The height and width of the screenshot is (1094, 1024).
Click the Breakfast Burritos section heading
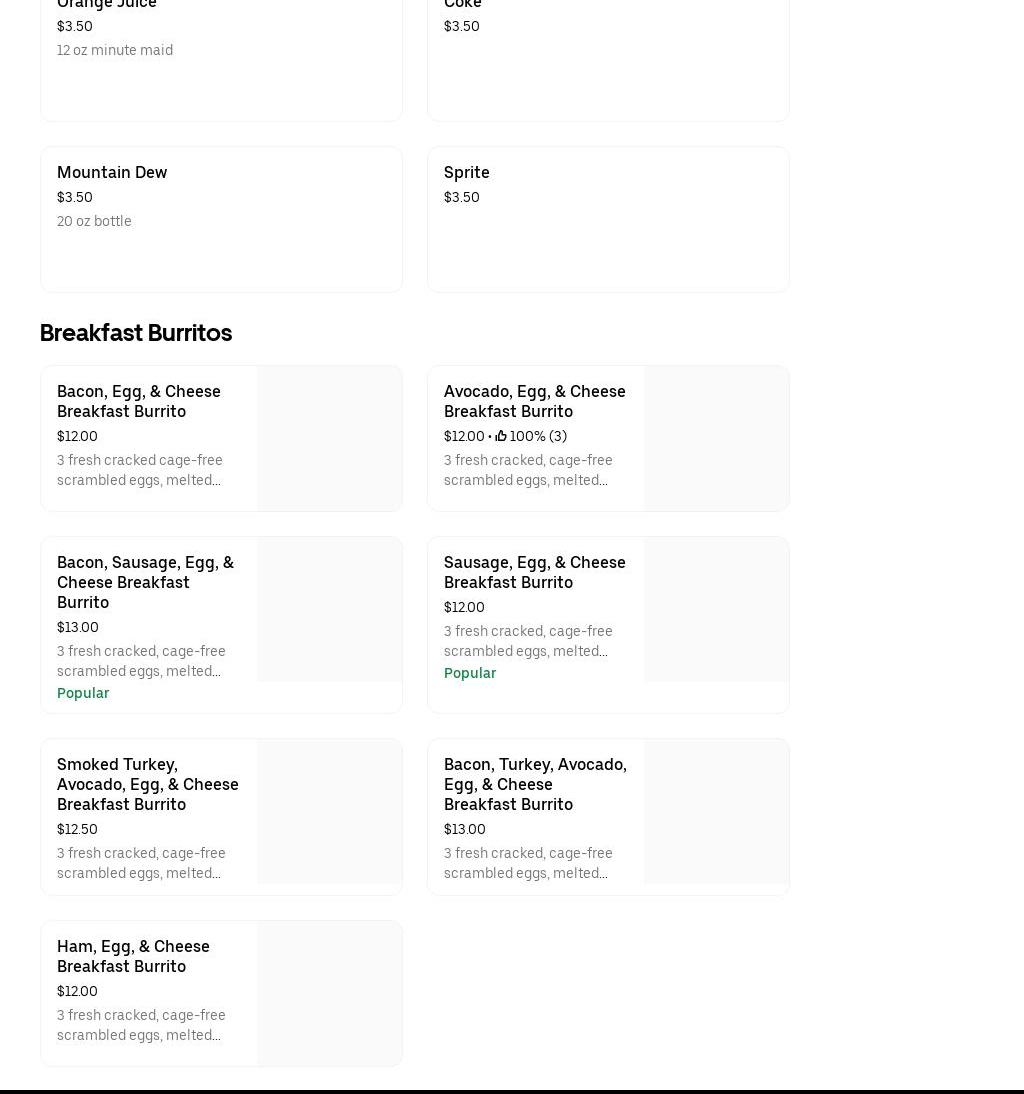pos(136,332)
